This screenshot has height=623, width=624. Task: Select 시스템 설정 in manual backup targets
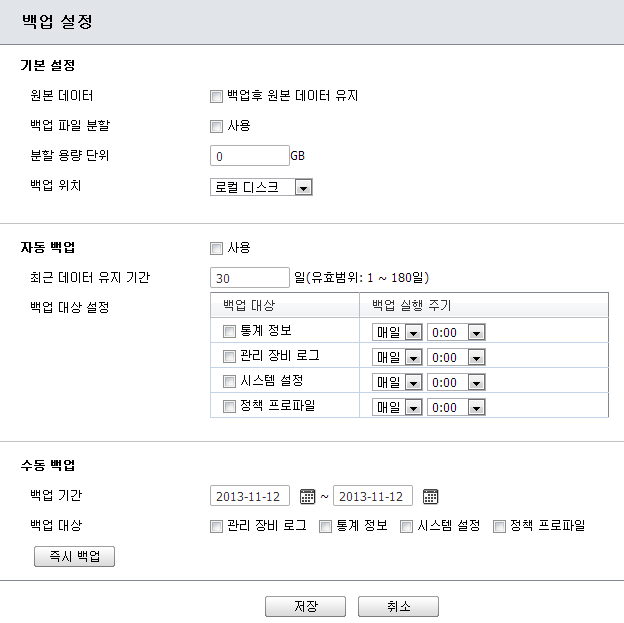tap(407, 526)
